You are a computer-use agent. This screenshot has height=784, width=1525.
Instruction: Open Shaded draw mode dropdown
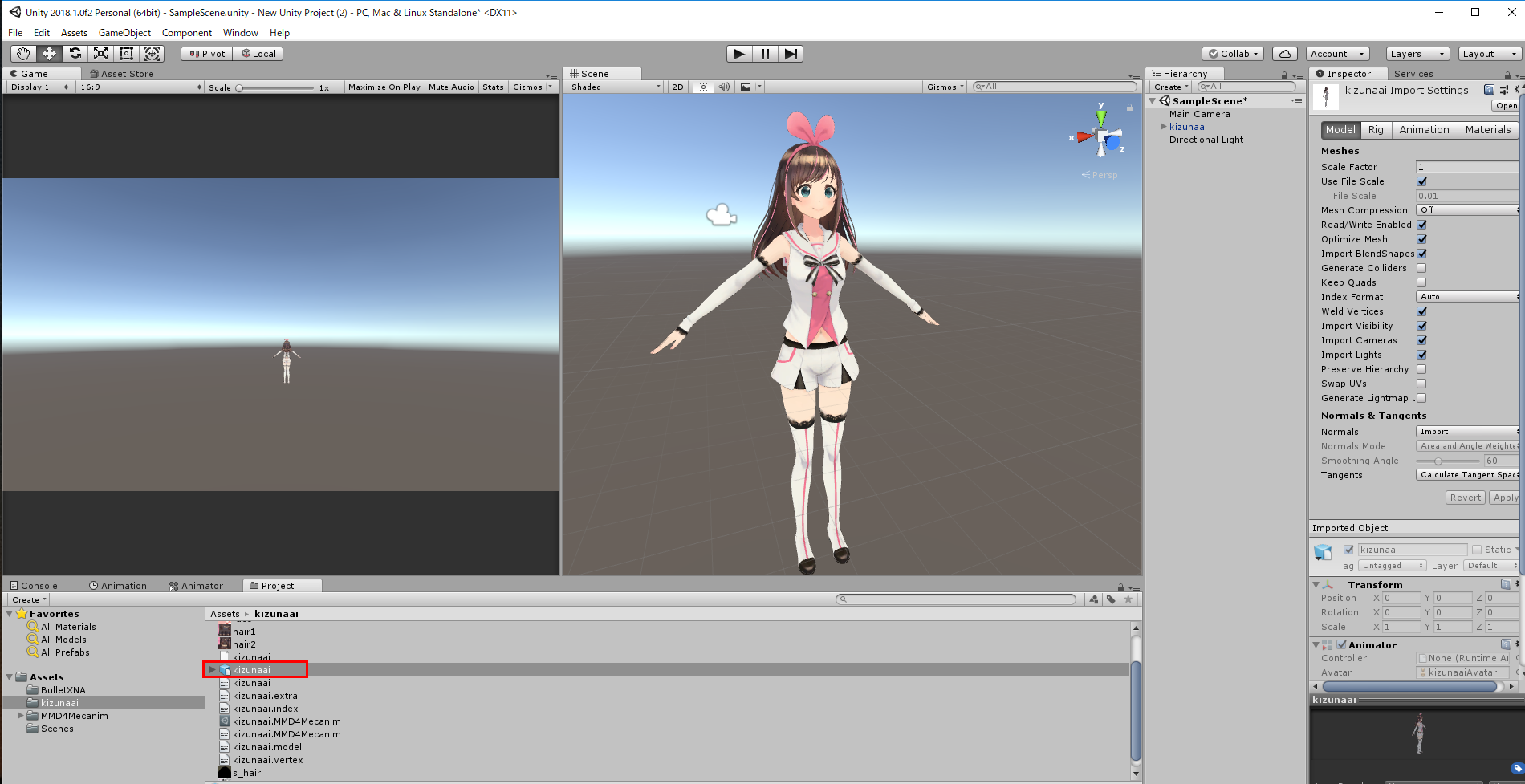click(x=615, y=87)
